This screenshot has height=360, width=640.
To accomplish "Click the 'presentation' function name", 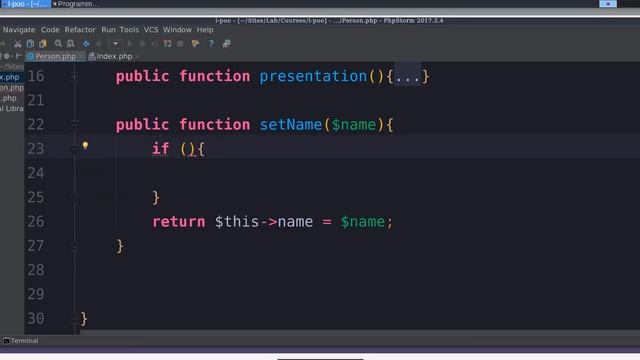I will (x=313, y=76).
